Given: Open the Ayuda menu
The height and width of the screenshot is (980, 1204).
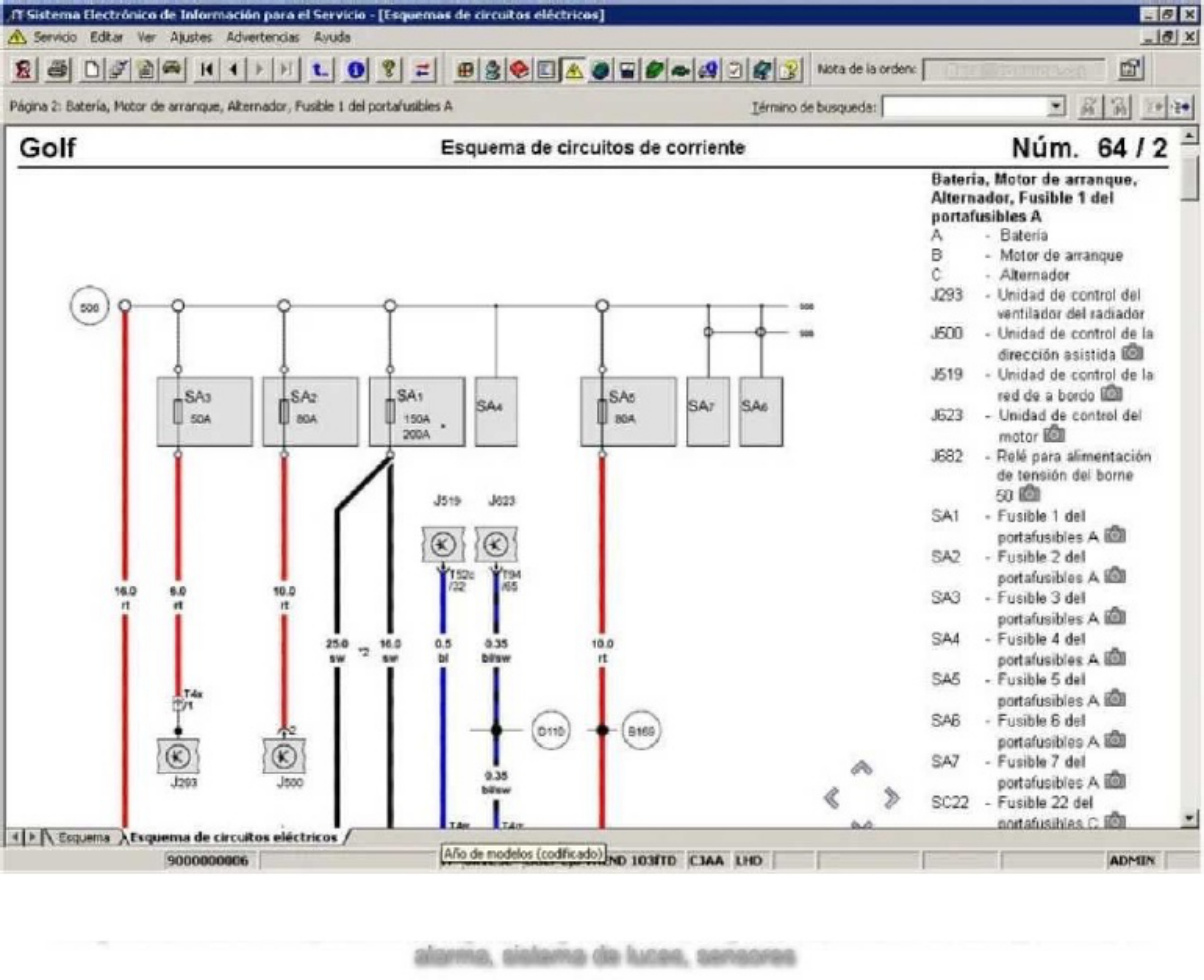Looking at the screenshot, I should tap(332, 37).
